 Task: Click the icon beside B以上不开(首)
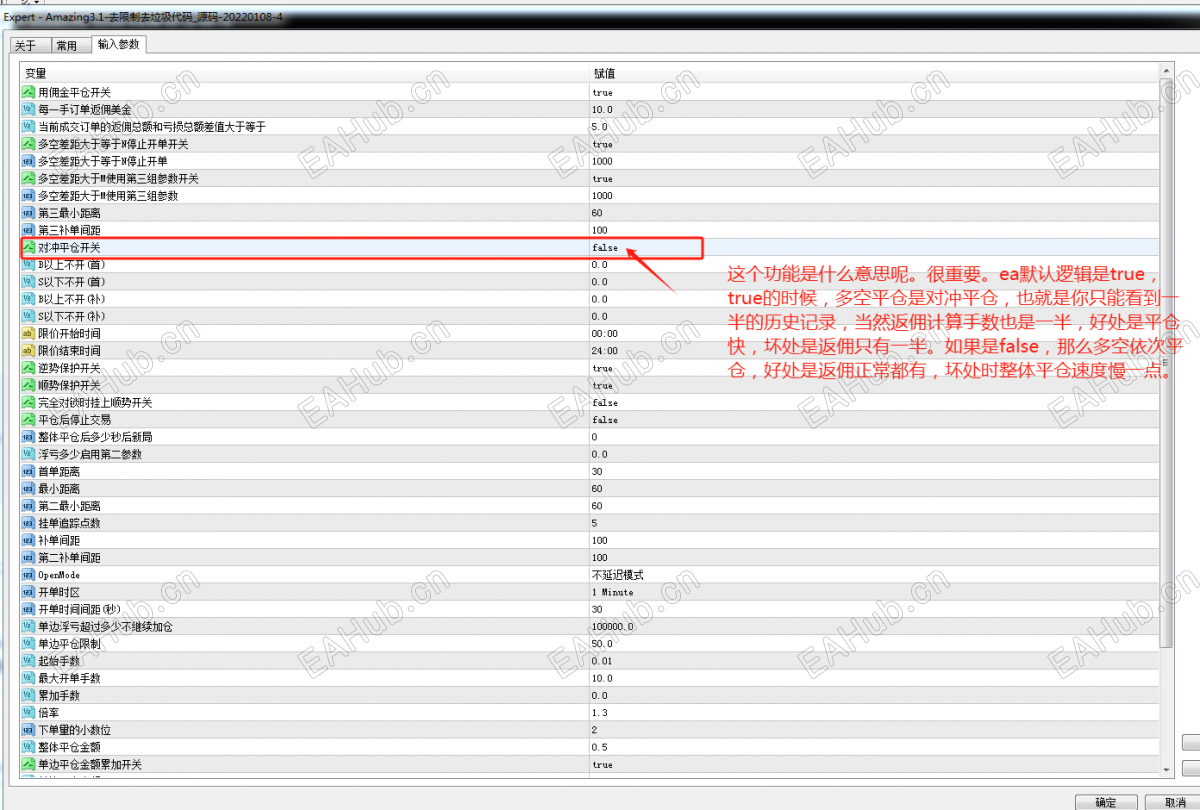29,264
